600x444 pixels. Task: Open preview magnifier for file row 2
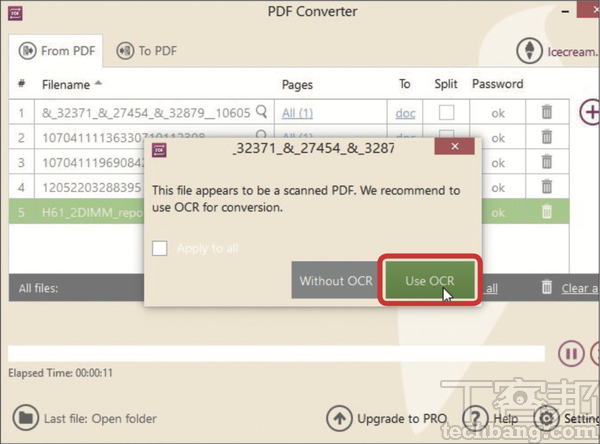click(x=261, y=134)
